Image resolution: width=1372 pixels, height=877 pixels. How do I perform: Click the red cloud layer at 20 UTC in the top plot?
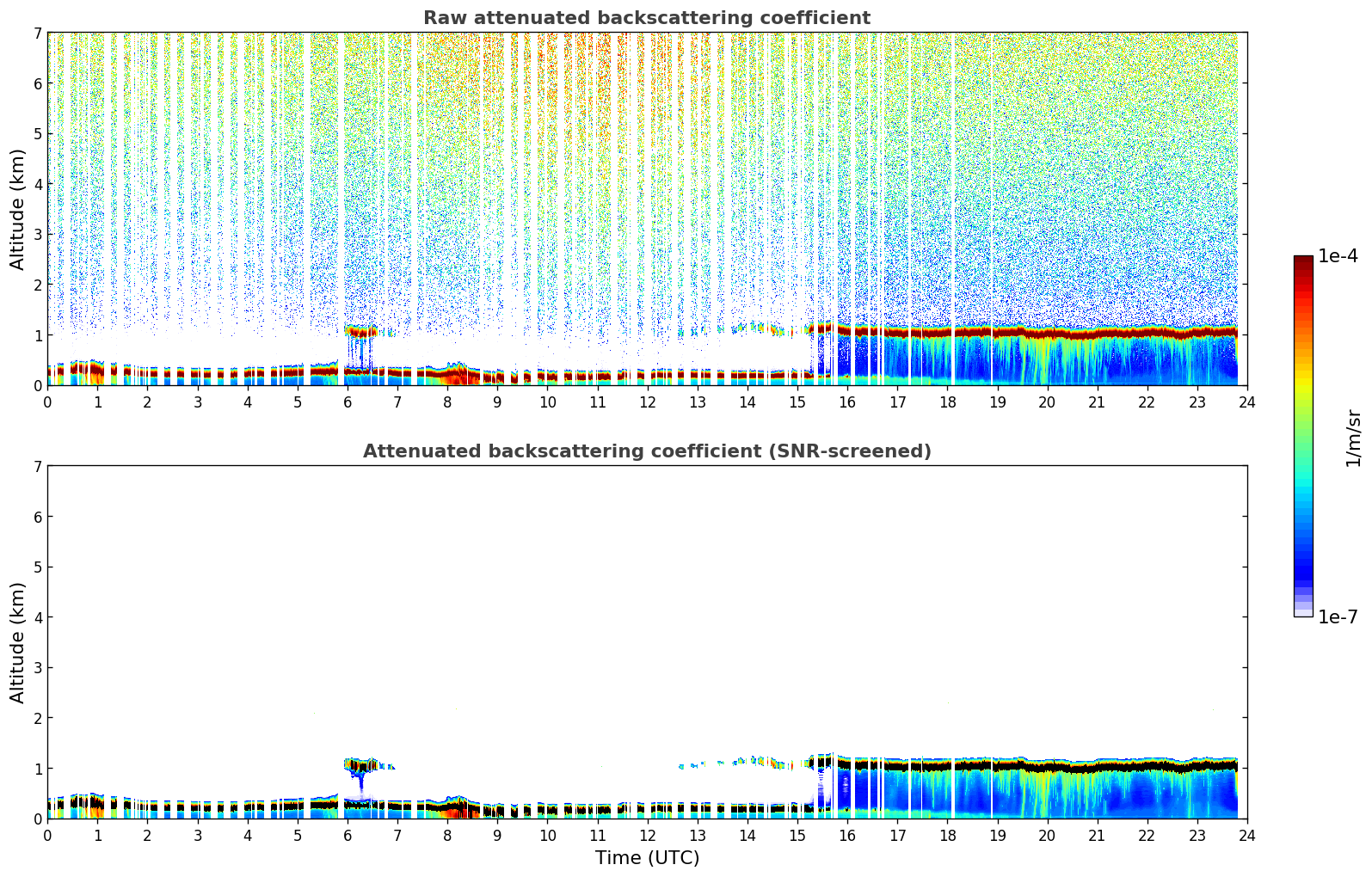point(1047,333)
